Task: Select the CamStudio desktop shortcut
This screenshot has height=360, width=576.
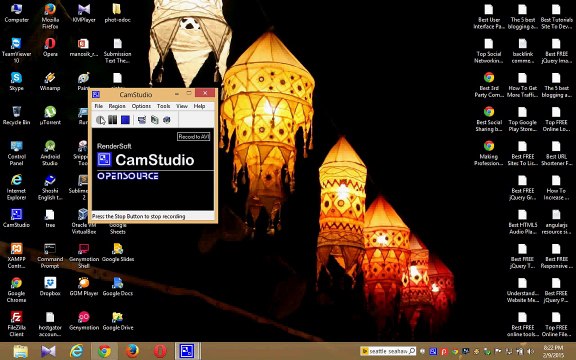Action: pos(17,218)
